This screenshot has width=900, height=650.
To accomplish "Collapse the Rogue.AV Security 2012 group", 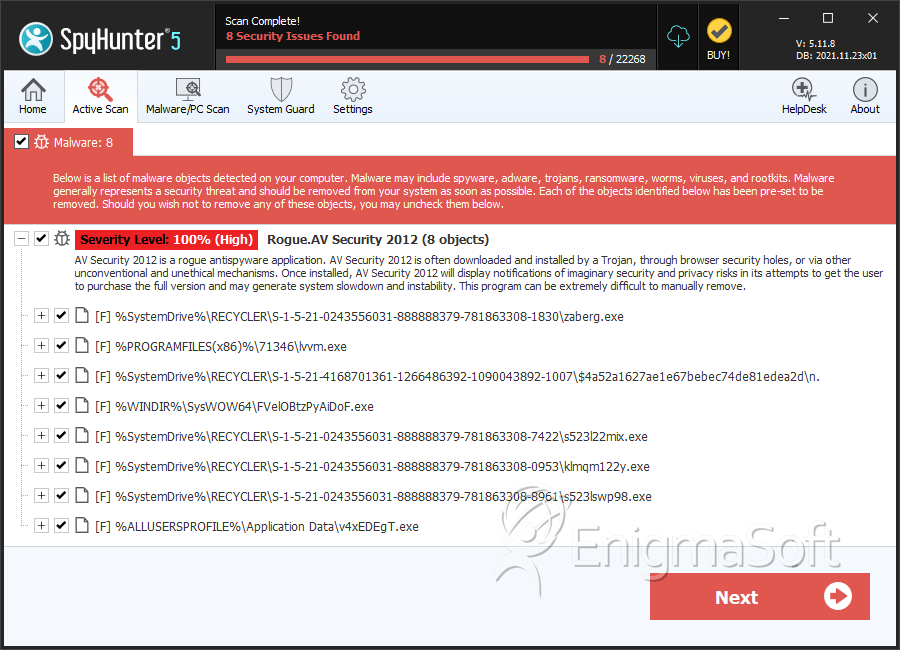I will [x=21, y=238].
